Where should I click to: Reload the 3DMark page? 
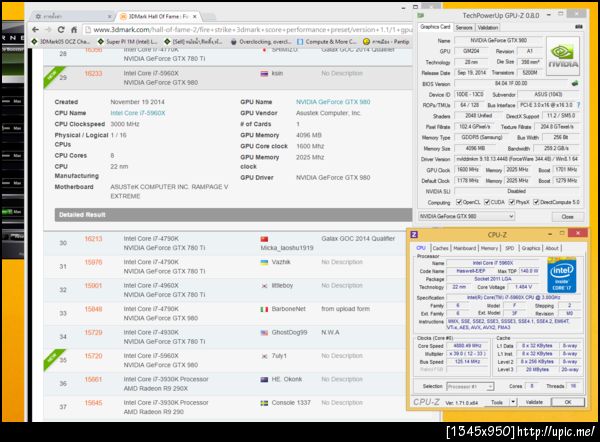coord(61,29)
